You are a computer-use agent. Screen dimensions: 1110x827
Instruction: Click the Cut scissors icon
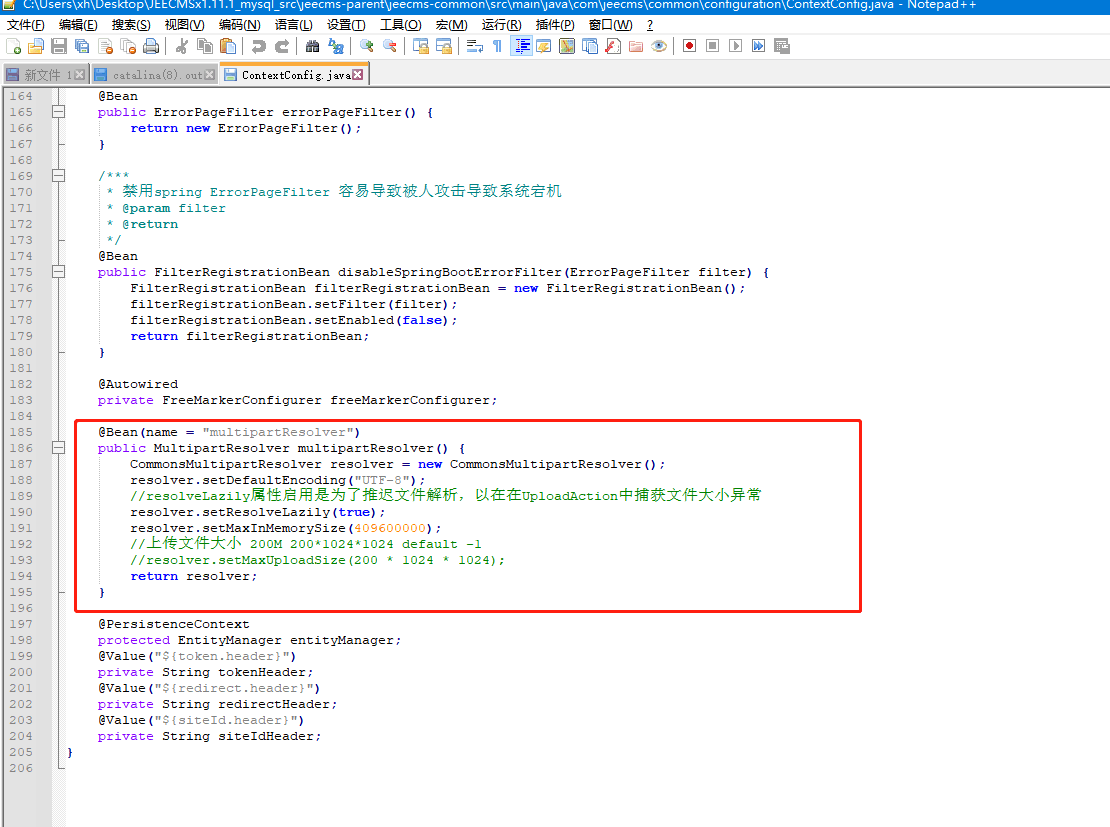click(182, 47)
